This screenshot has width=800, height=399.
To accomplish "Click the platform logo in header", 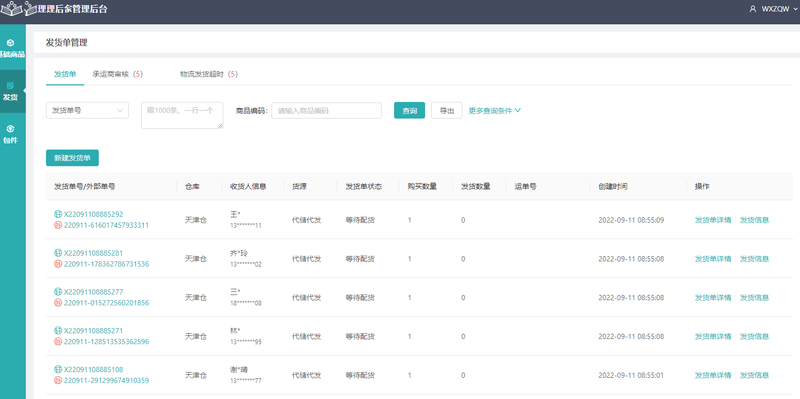I will (x=18, y=9).
